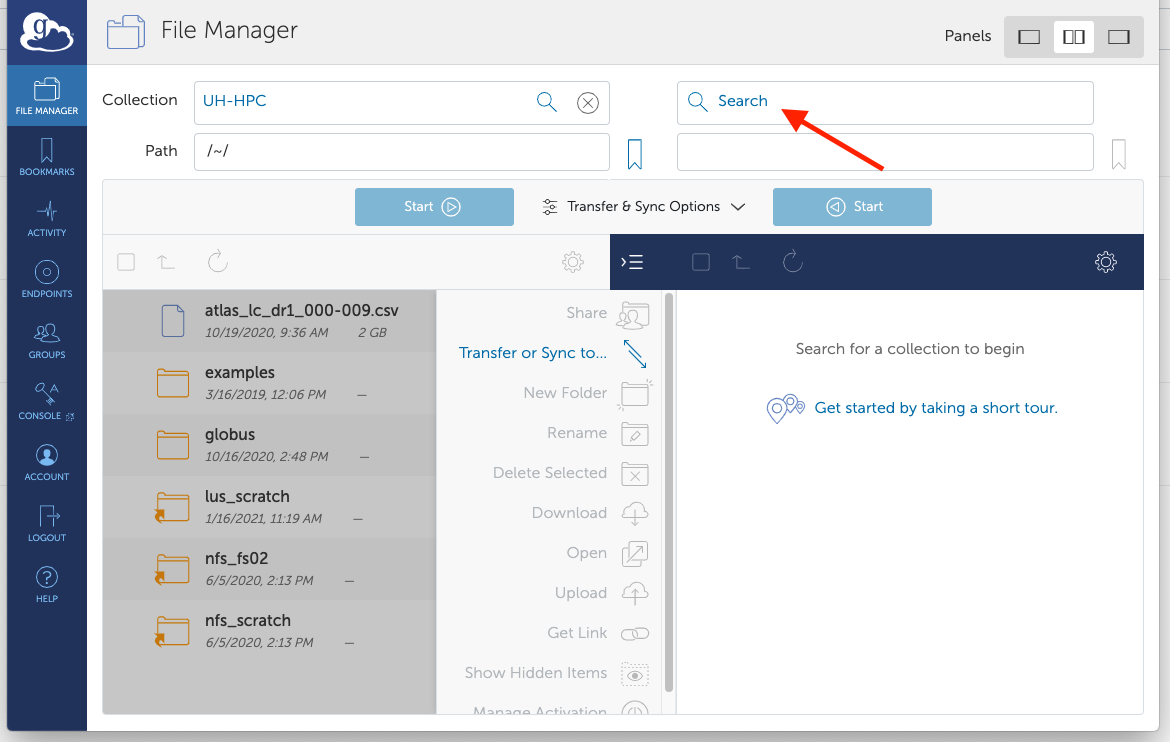Click the Globus cloud logo
1170x742 pixels.
[46, 32]
